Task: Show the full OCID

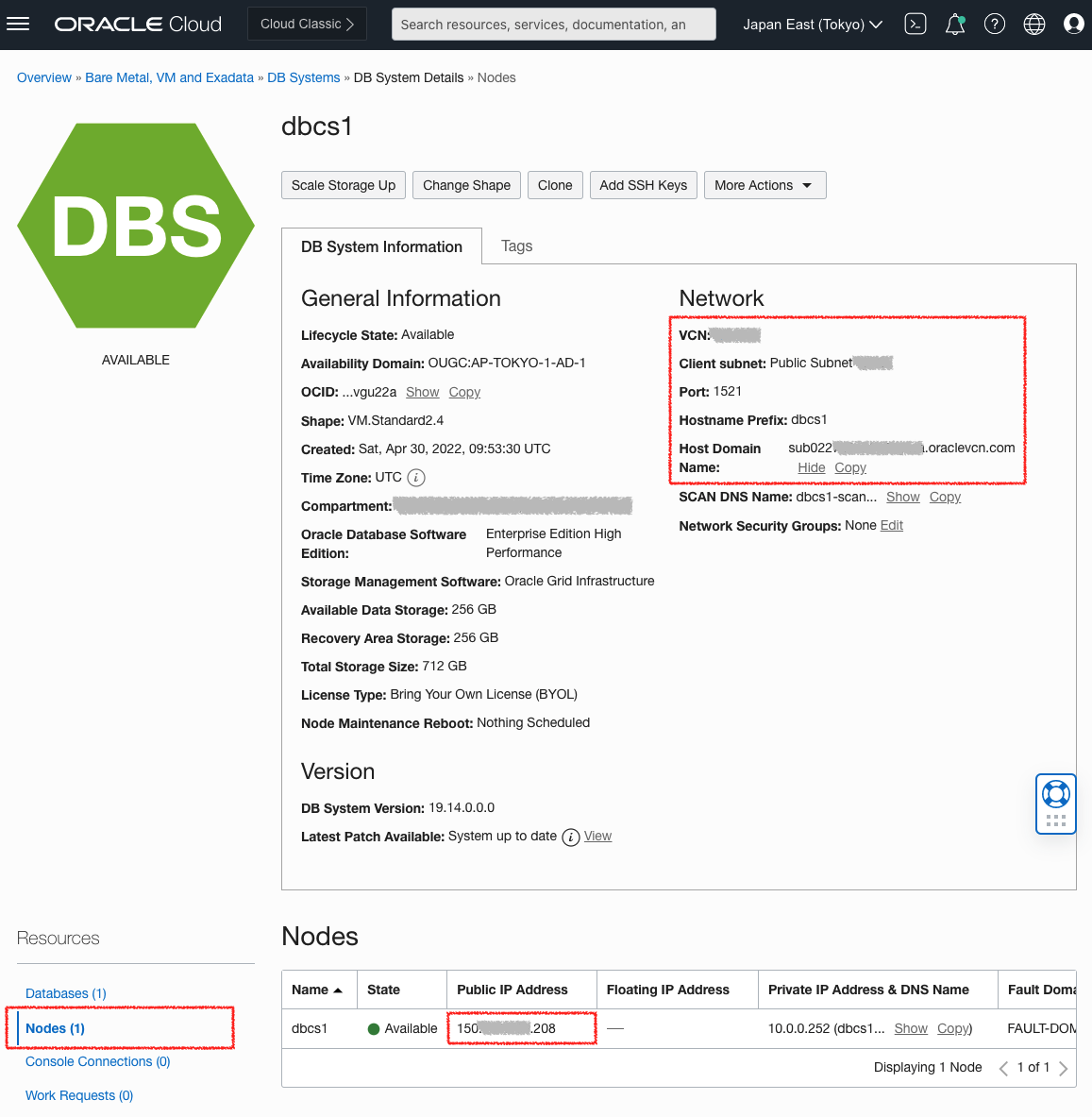Action: tap(422, 393)
